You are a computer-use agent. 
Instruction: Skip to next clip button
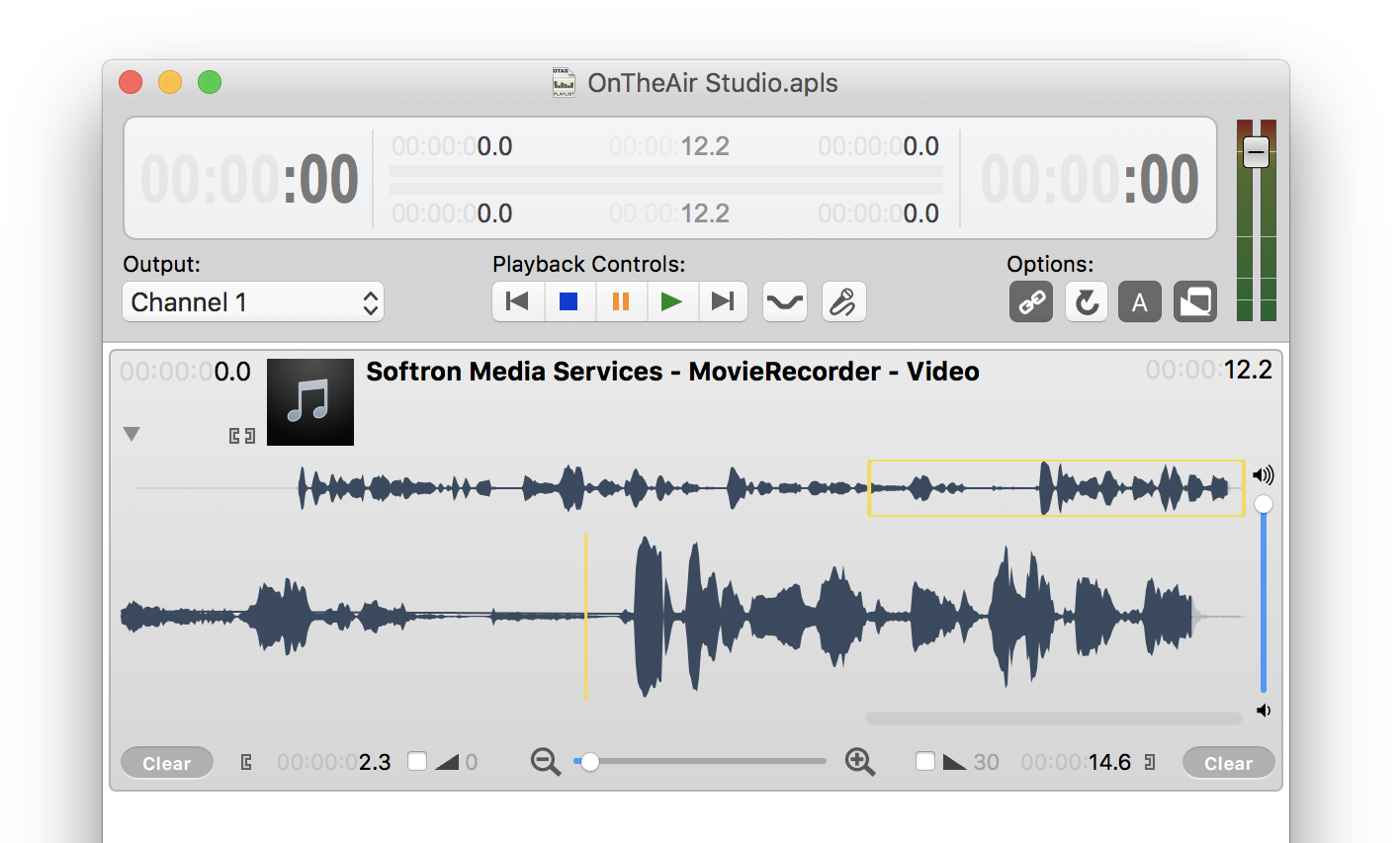(x=723, y=301)
